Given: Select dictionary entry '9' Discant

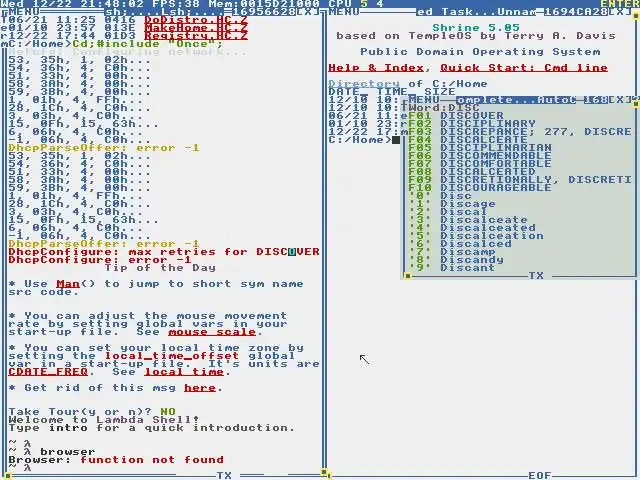Looking at the screenshot, I should click(x=452, y=268).
